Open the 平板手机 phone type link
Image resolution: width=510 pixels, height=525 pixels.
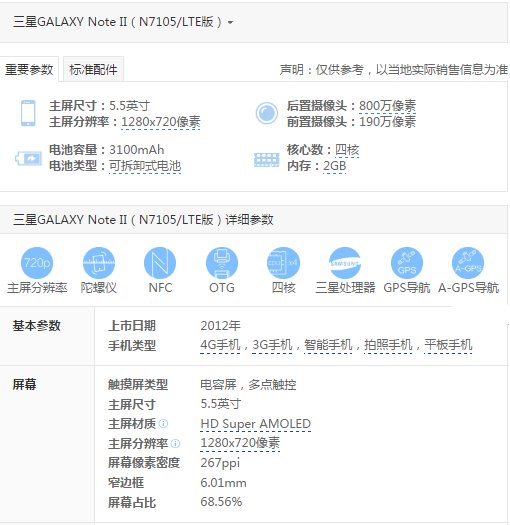pyautogui.click(x=448, y=345)
